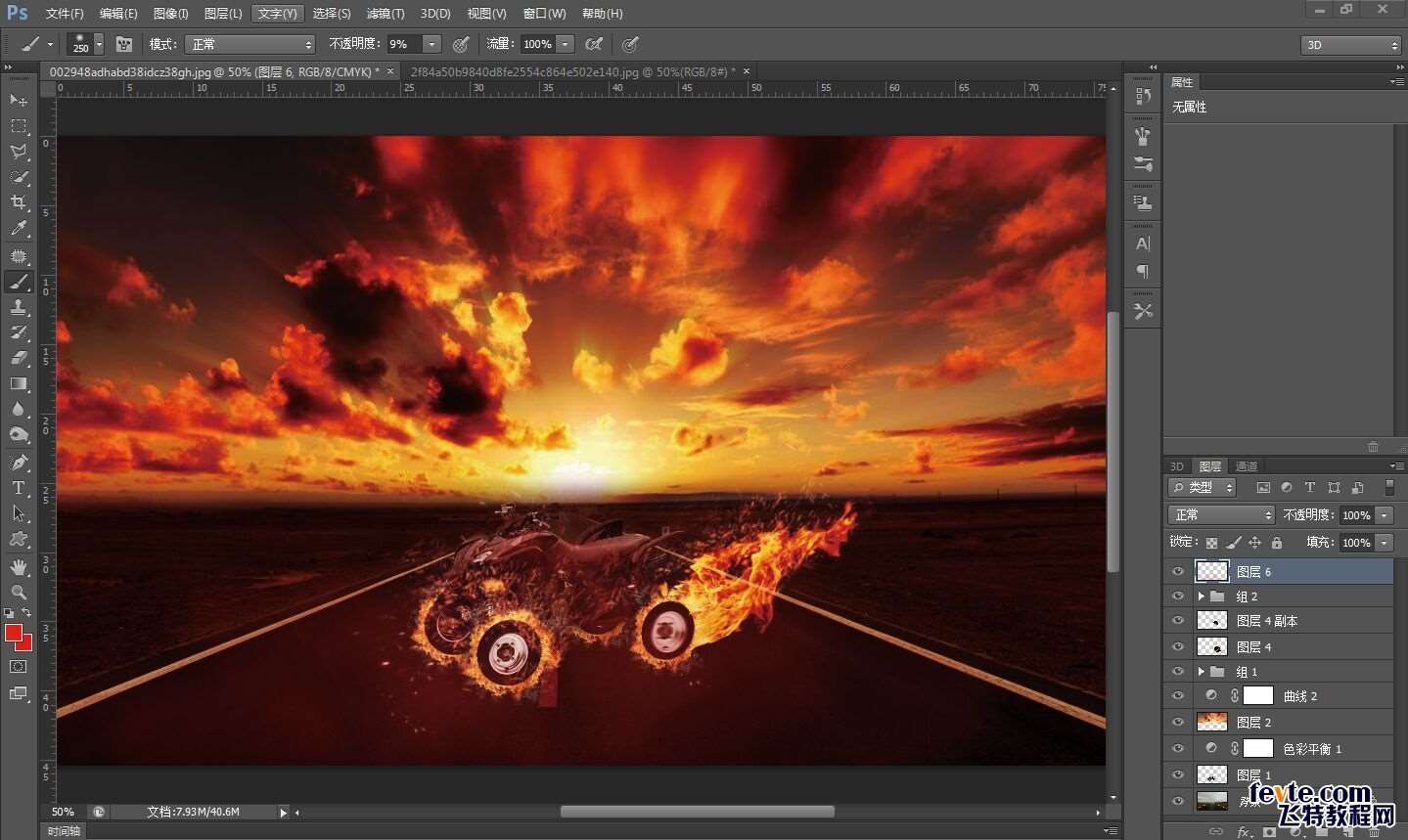Switch to the 通道 tab

[1247, 466]
